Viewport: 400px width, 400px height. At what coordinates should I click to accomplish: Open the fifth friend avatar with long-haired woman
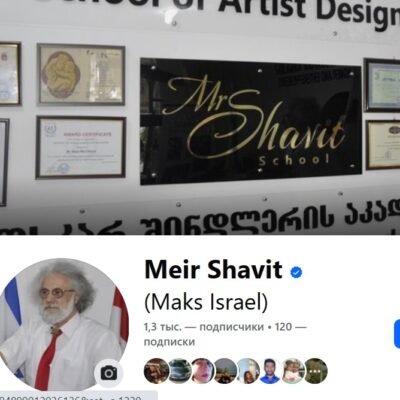pyautogui.click(x=248, y=371)
